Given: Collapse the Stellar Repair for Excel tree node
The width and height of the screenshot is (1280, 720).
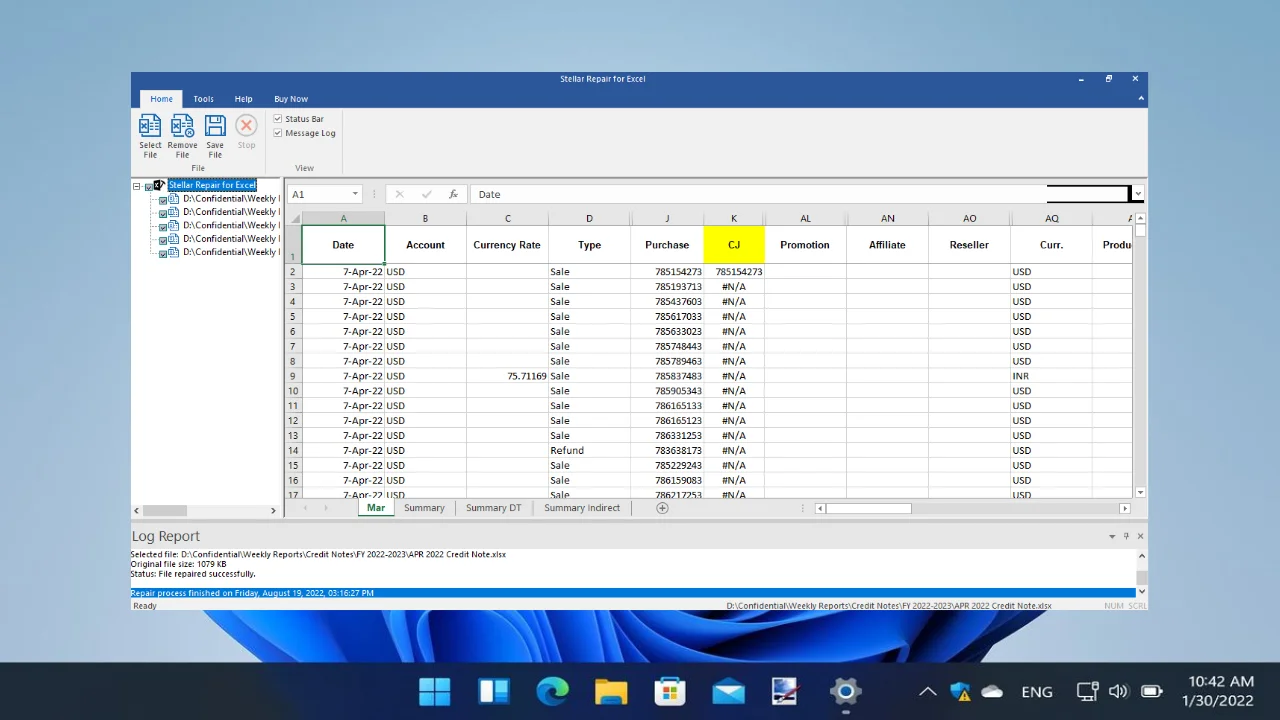Looking at the screenshot, I should 137,185.
